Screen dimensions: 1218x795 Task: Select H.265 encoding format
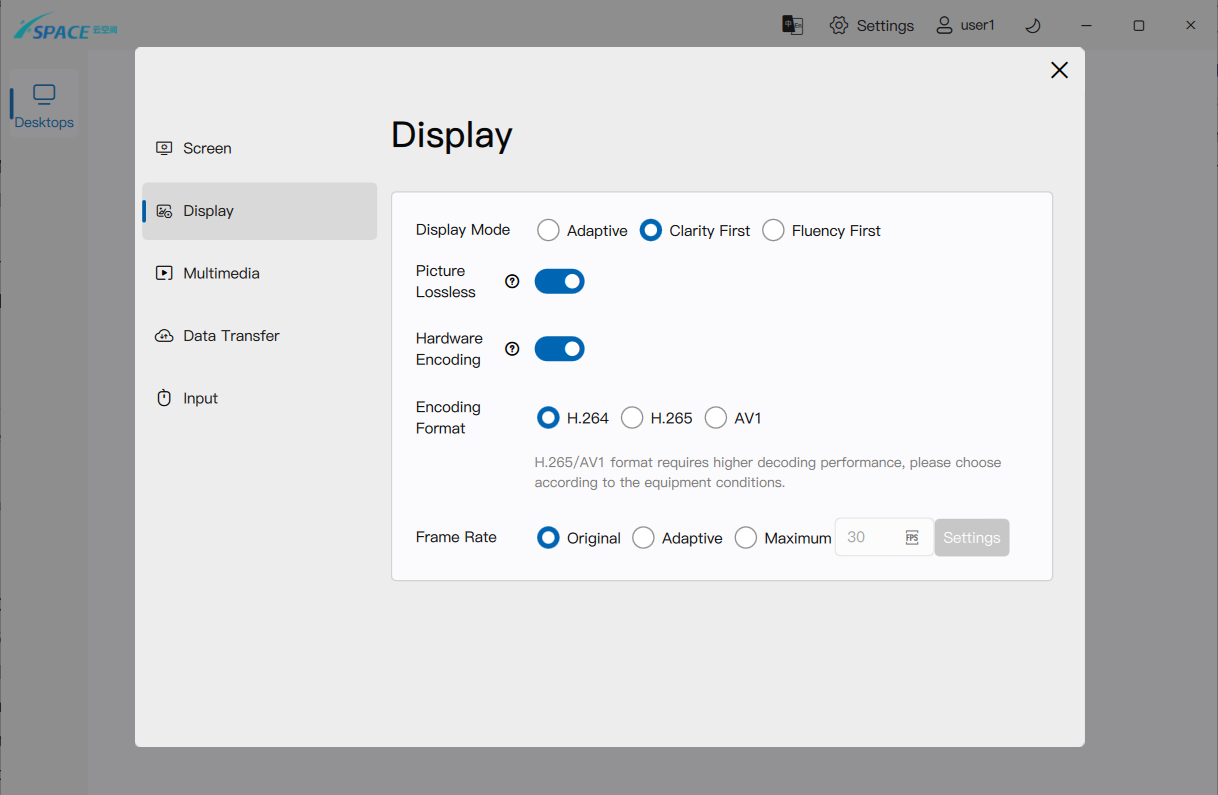[632, 418]
